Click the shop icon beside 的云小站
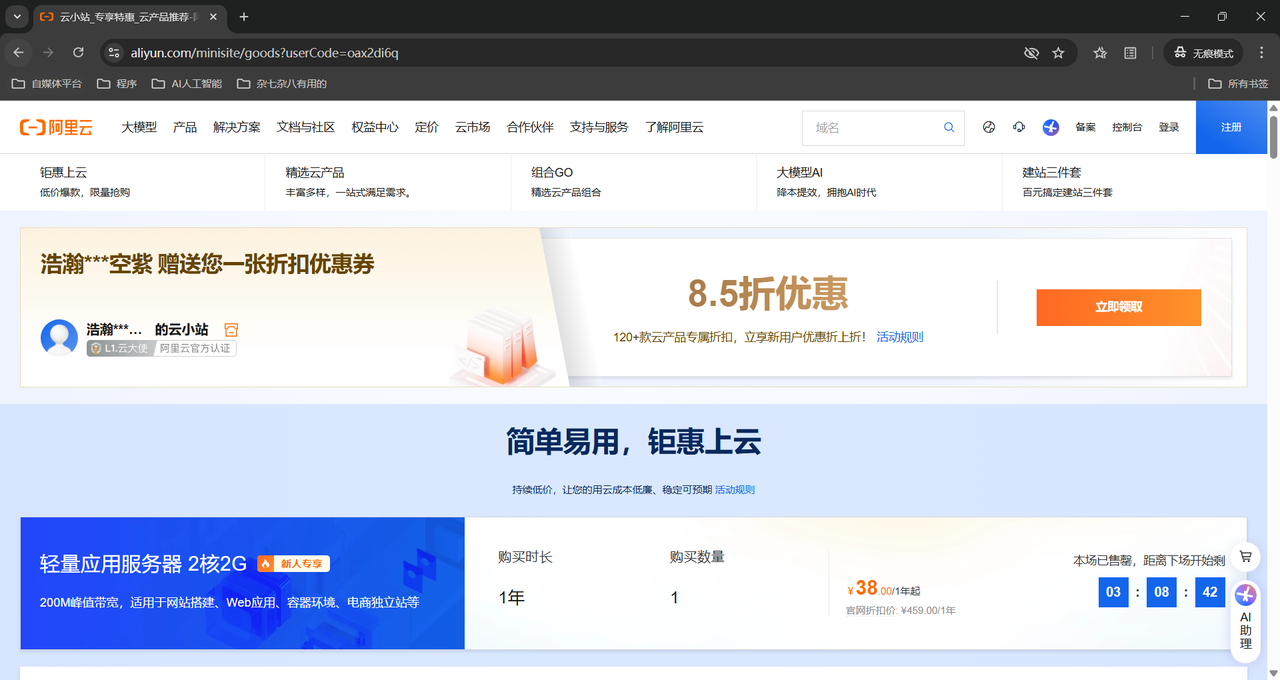The image size is (1280, 680). 231,329
